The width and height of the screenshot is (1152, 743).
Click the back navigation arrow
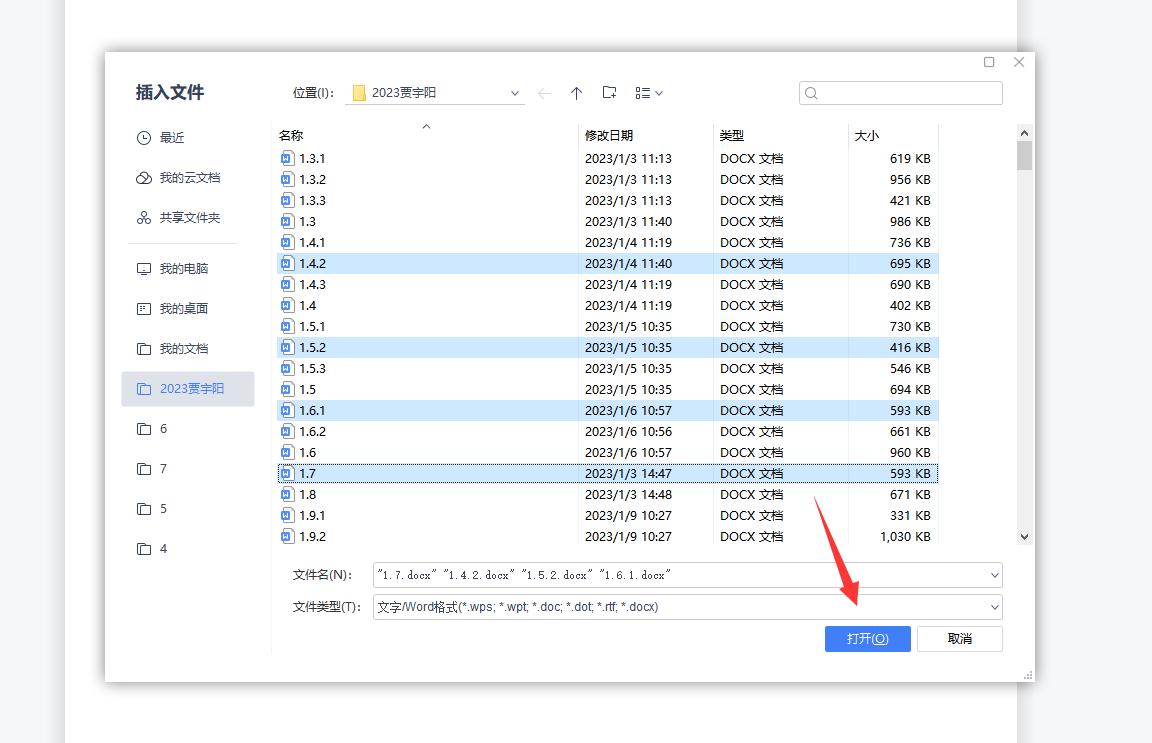(x=544, y=93)
